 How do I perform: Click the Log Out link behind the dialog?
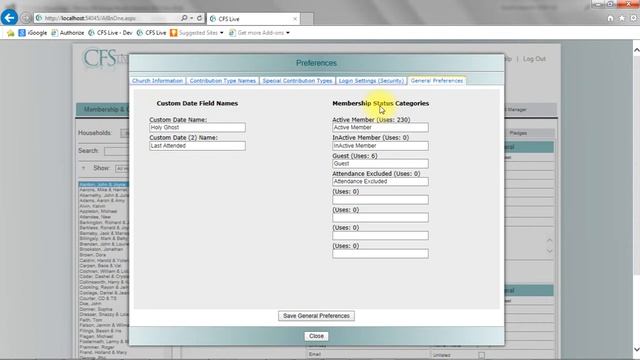[534, 59]
